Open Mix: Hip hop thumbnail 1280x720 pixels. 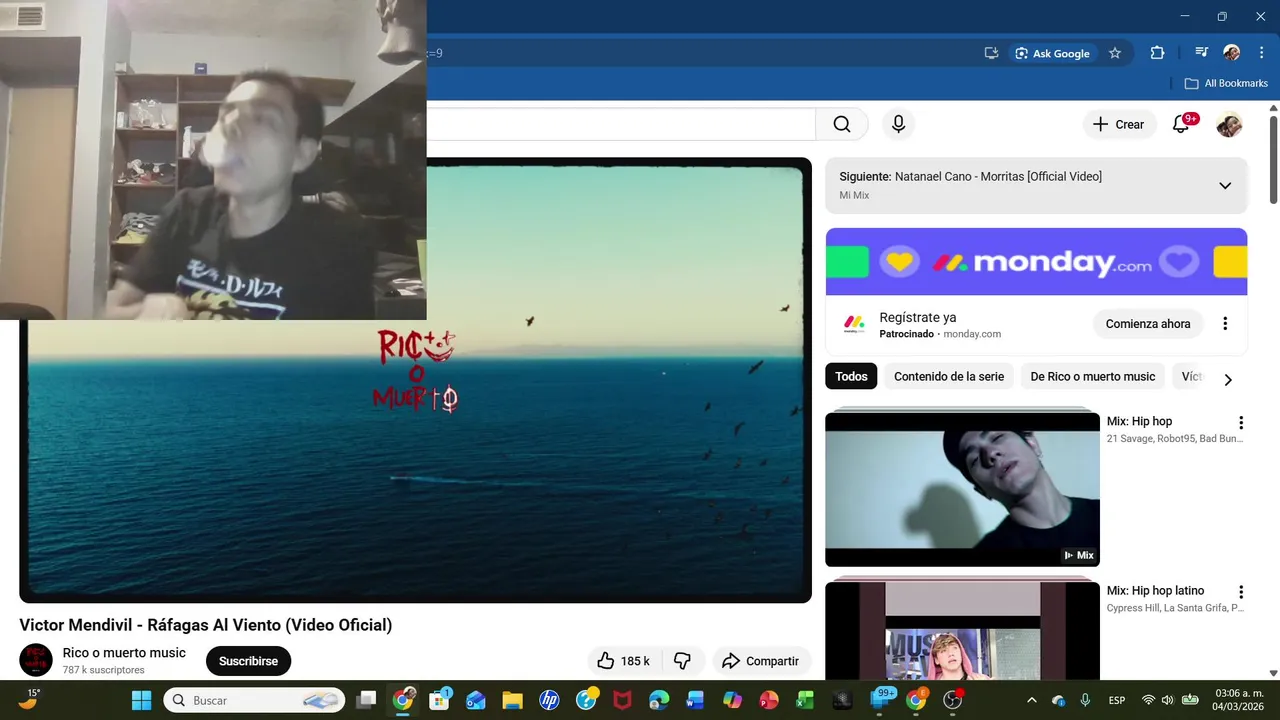pyautogui.click(x=962, y=488)
